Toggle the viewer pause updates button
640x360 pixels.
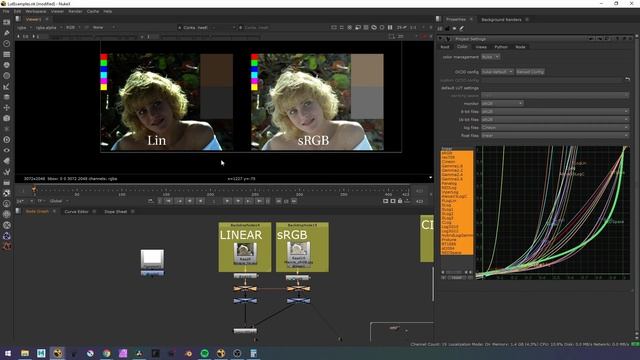click(x=390, y=27)
